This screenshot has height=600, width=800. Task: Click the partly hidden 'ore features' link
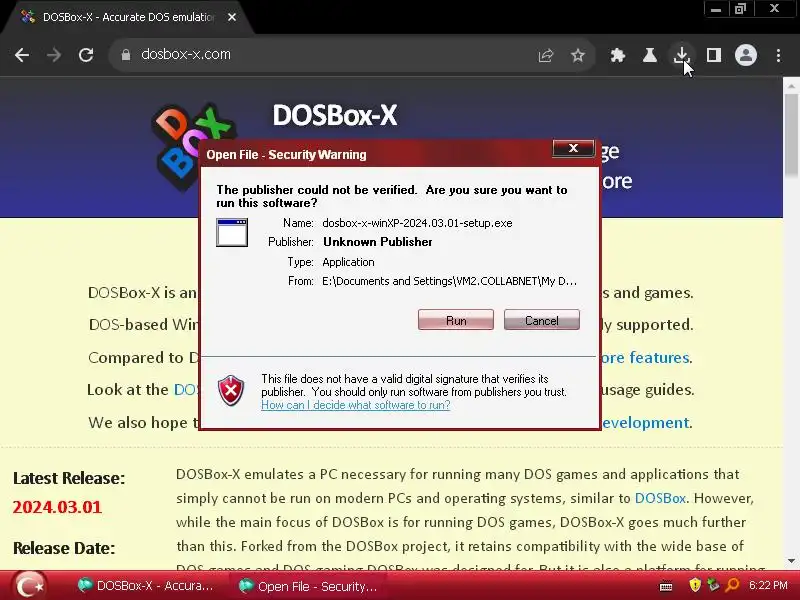coord(646,358)
